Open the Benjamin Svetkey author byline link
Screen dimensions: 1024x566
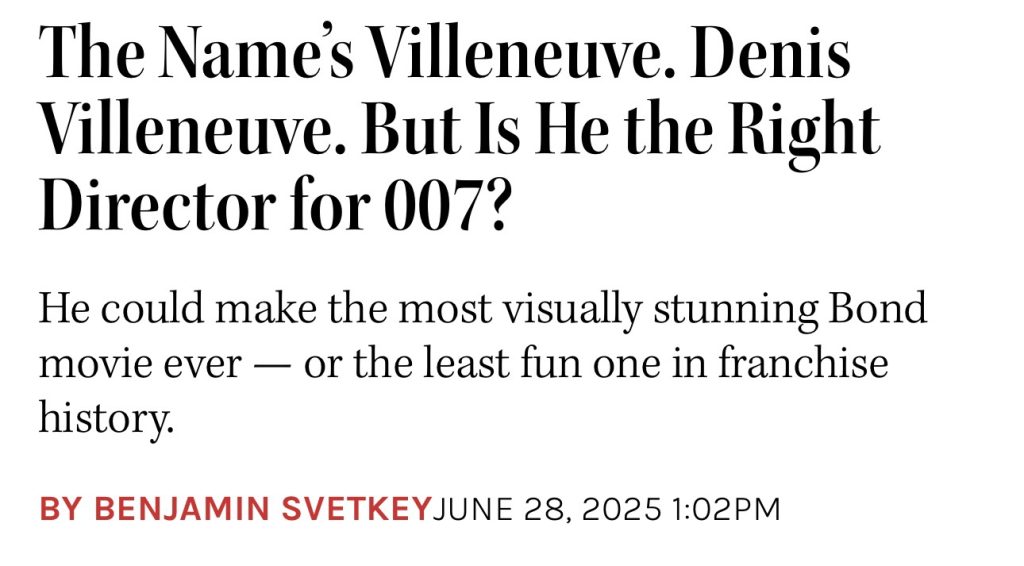(x=234, y=509)
